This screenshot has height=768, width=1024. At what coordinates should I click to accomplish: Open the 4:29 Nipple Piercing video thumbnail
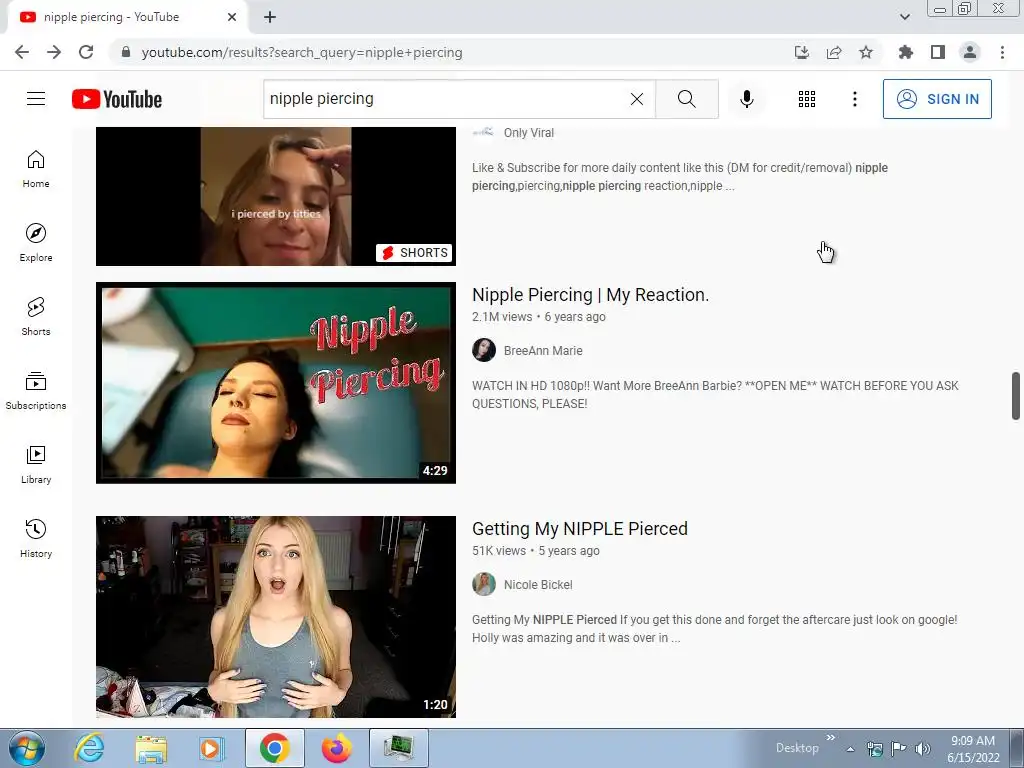(276, 383)
